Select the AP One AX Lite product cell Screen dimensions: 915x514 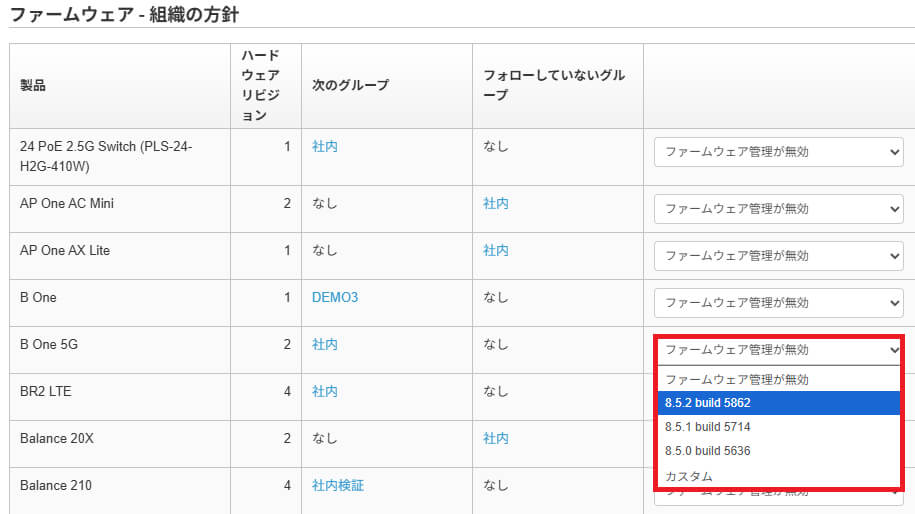coord(120,256)
